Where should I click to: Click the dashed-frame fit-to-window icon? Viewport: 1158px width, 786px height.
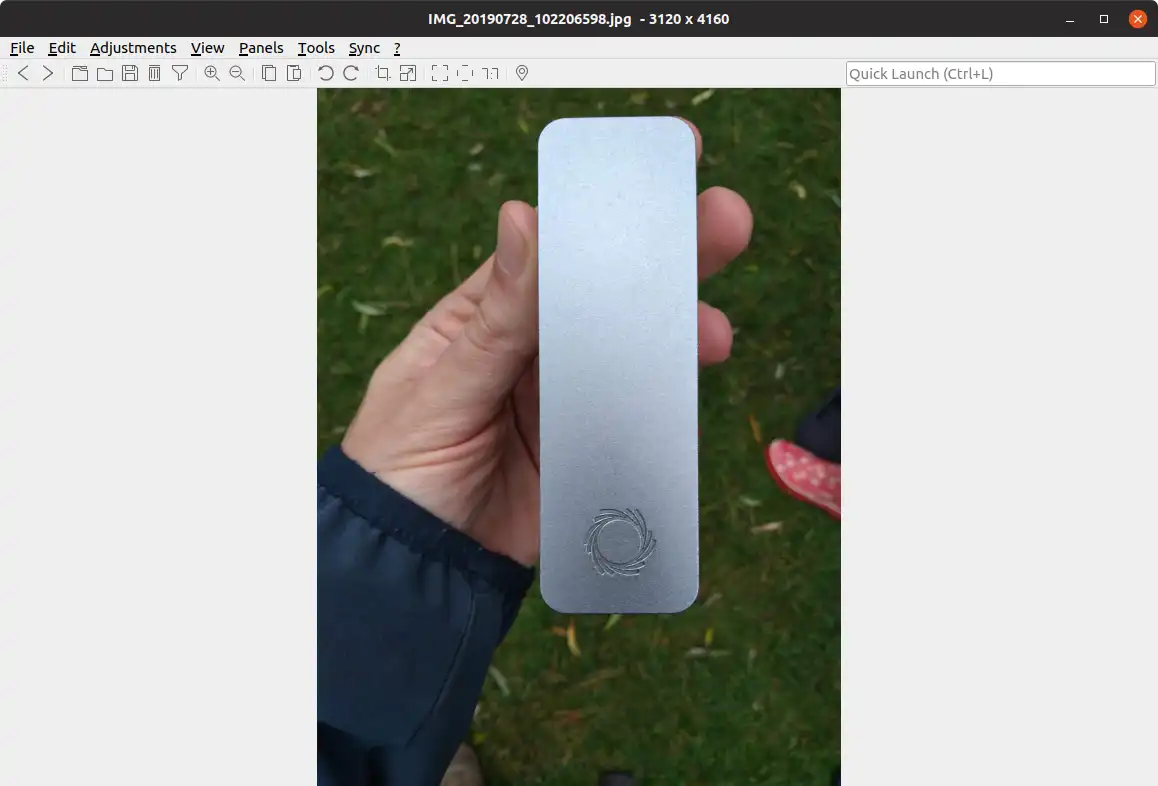(x=465, y=73)
